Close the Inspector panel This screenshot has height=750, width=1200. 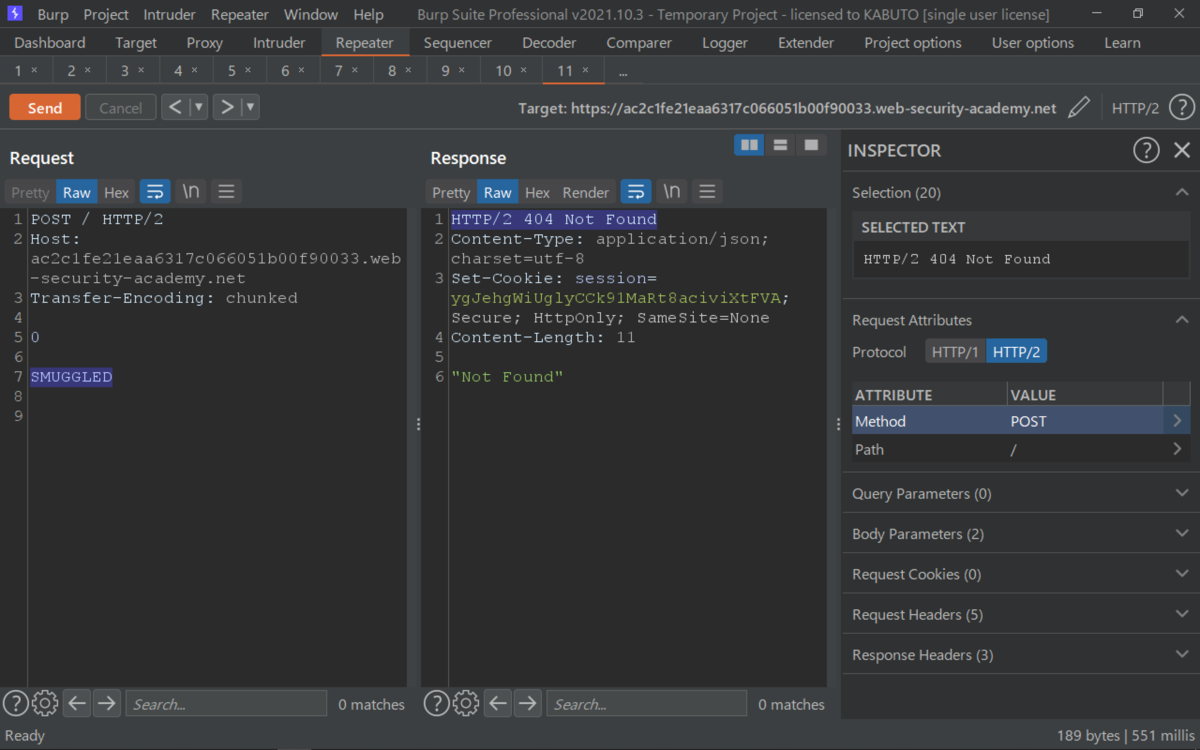tap(1182, 150)
